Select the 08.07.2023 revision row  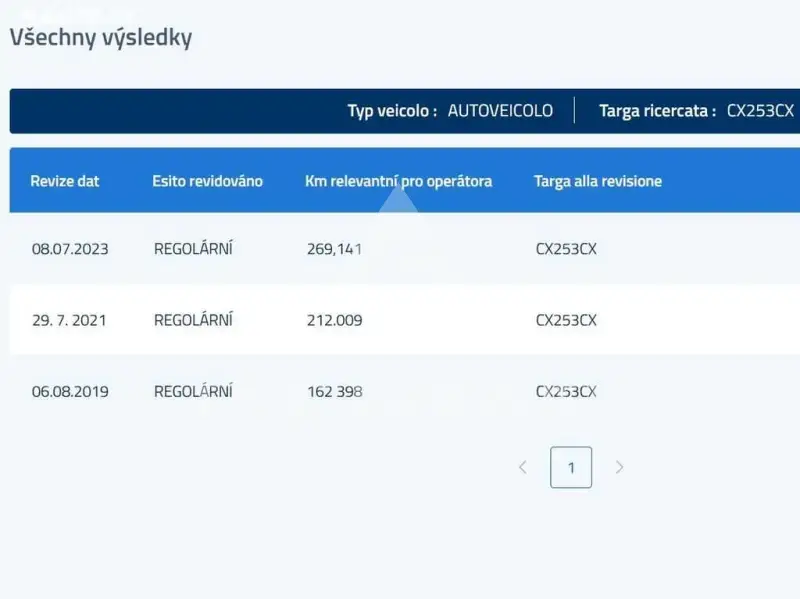tap(405, 248)
